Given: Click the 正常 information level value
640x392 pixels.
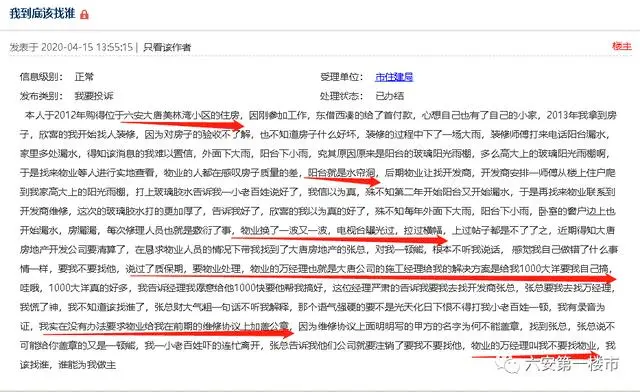Looking at the screenshot, I should click(84, 76).
